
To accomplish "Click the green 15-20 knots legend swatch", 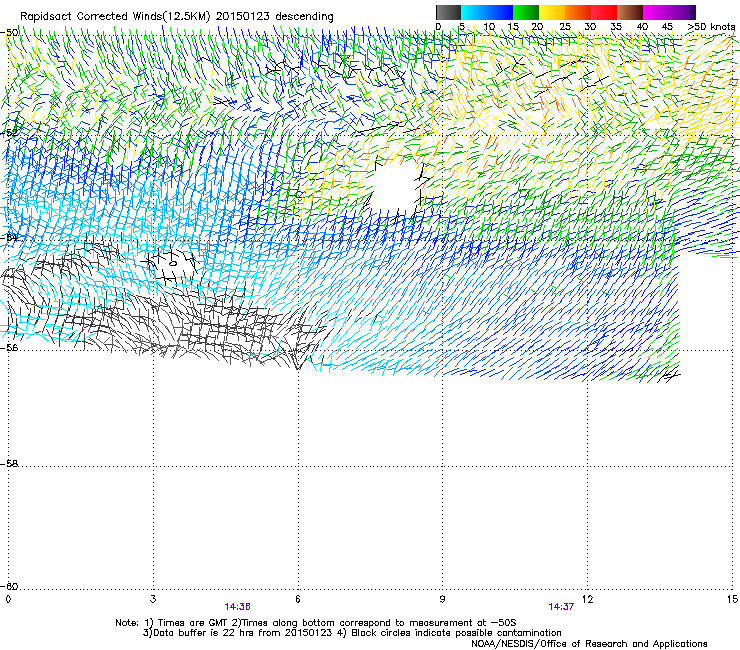I will [526, 12].
